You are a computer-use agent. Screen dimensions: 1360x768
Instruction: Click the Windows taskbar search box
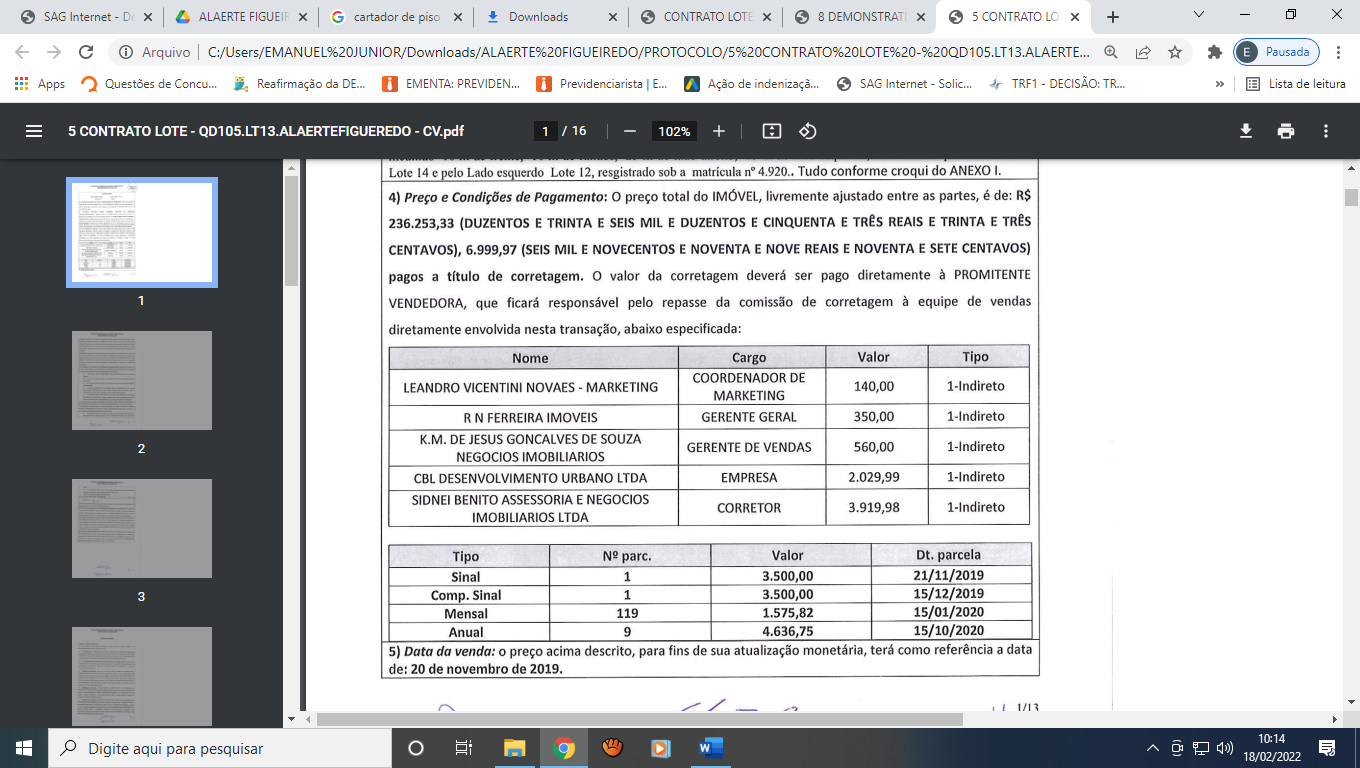coord(219,748)
